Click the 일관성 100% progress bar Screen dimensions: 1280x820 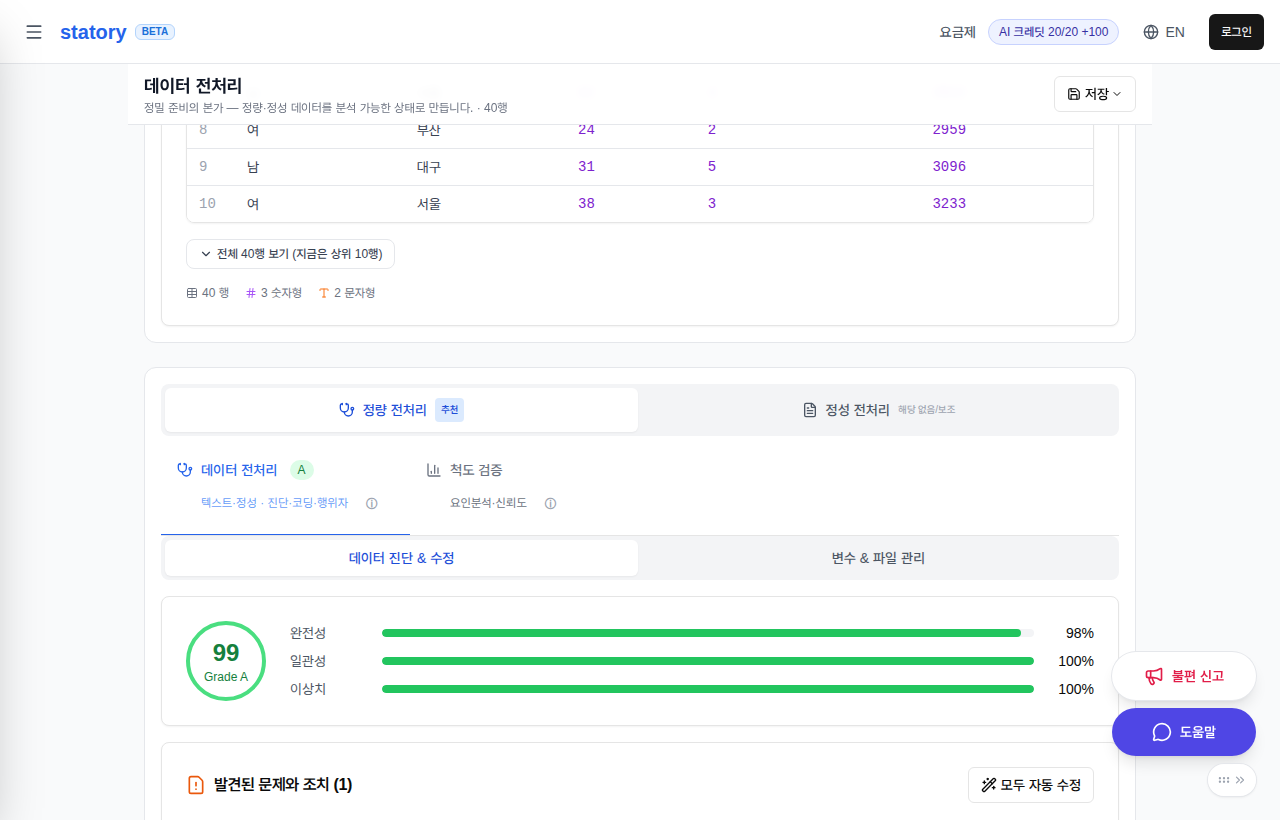click(708, 661)
